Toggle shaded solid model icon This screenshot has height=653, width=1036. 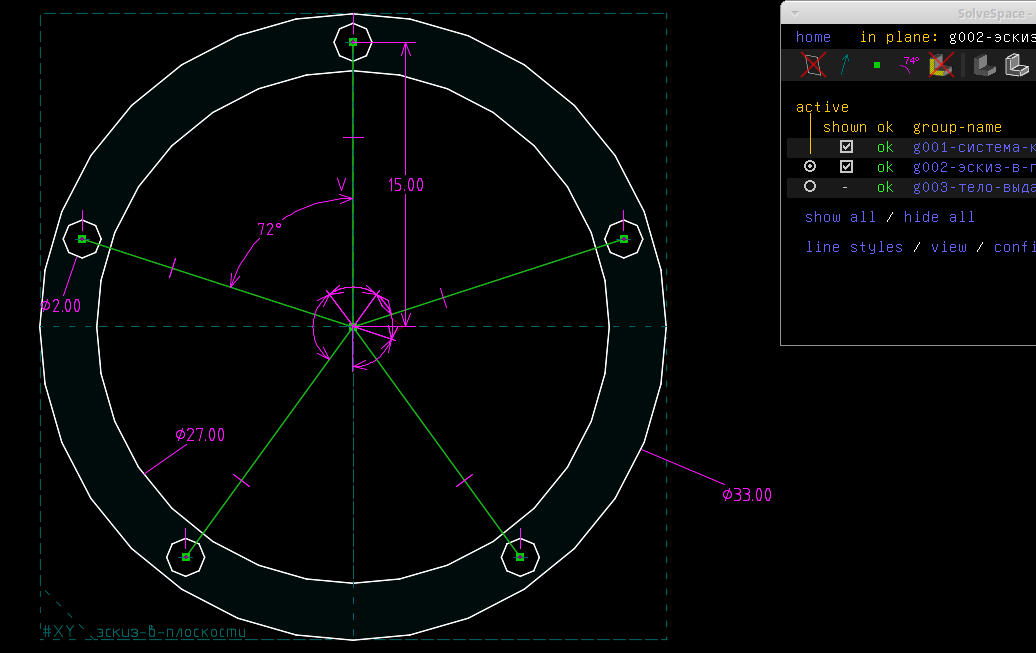pos(984,65)
